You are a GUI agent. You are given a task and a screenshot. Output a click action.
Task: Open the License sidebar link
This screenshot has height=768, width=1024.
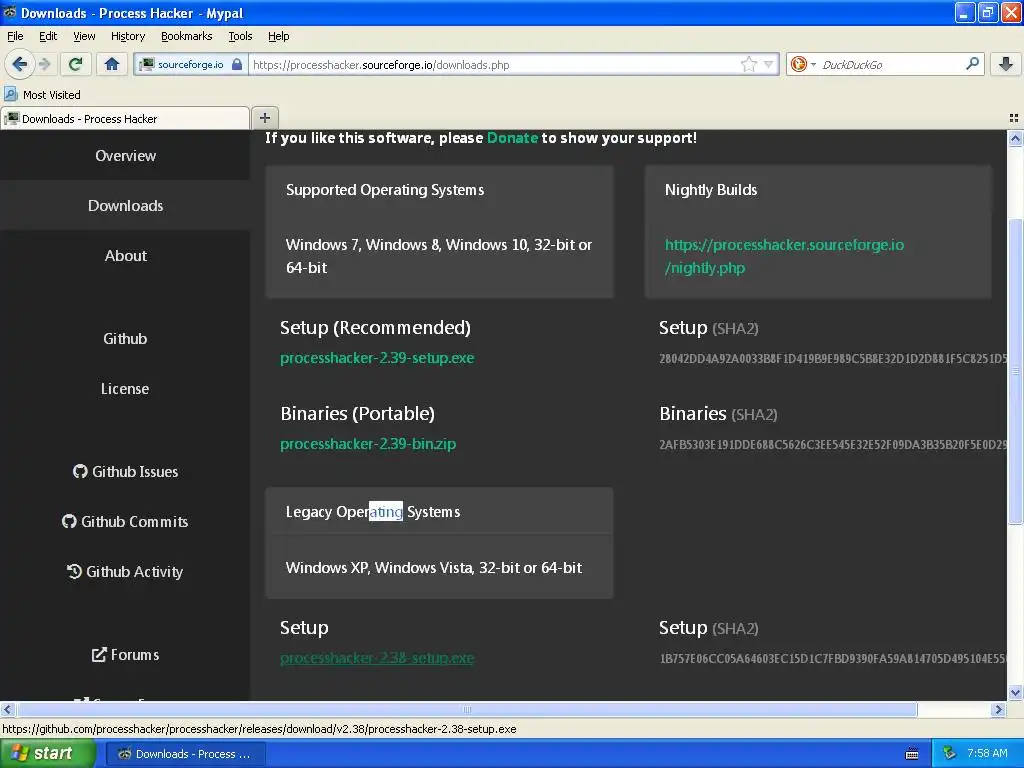pyautogui.click(x=125, y=389)
